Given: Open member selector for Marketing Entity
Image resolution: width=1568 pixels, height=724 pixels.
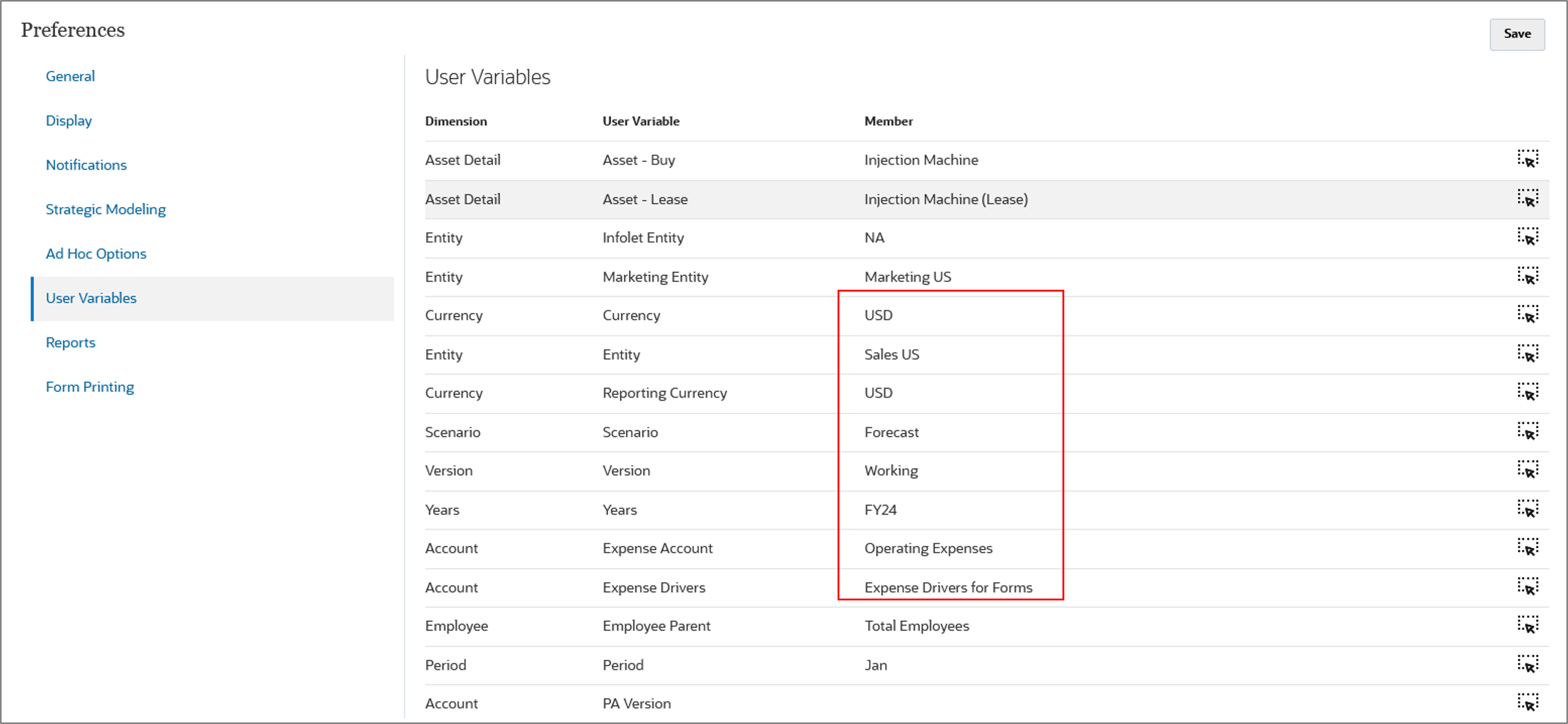Looking at the screenshot, I should click(1527, 276).
